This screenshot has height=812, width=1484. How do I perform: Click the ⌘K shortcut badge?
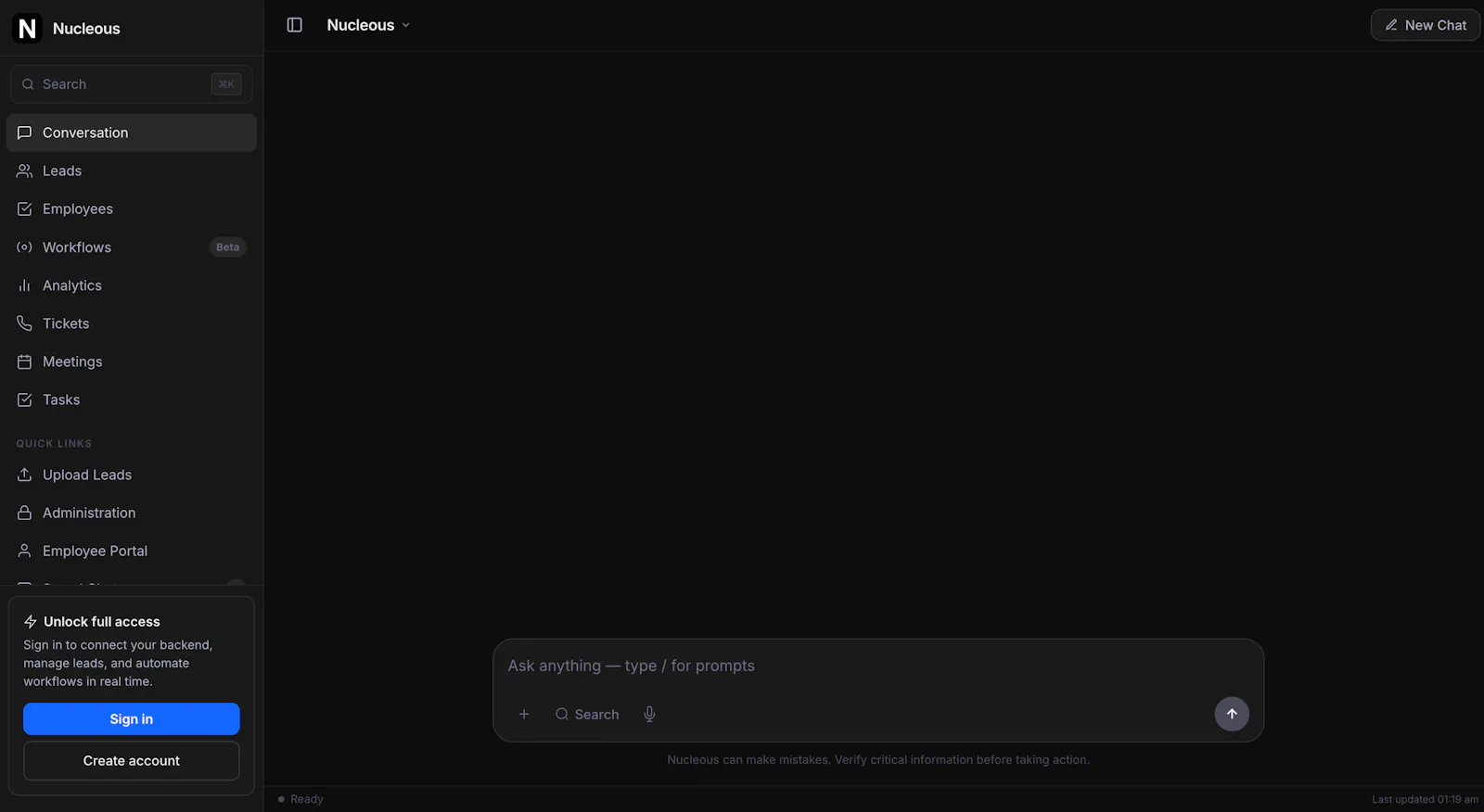[x=226, y=84]
